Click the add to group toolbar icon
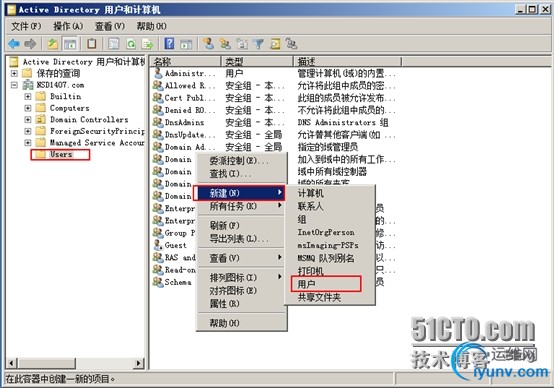Screen dimensions: 554x388 (x=291, y=44)
